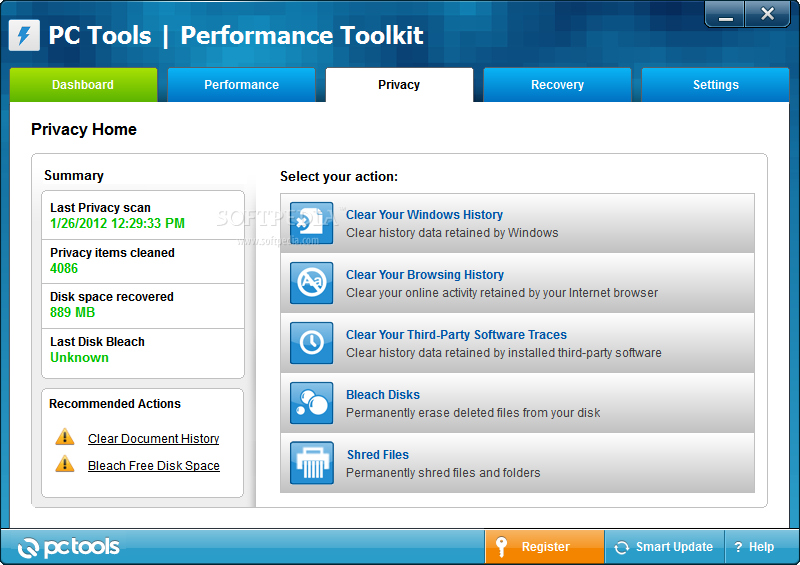The image size is (800, 565).
Task: Click the Shred Files shredder icon
Action: pos(311,463)
